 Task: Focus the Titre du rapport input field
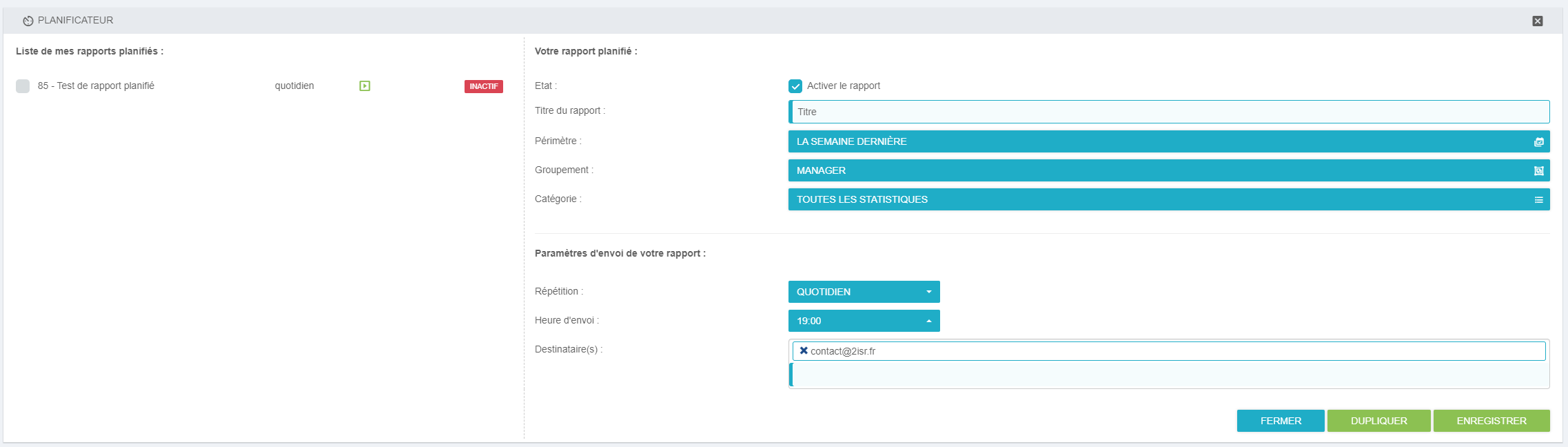tap(1168, 112)
